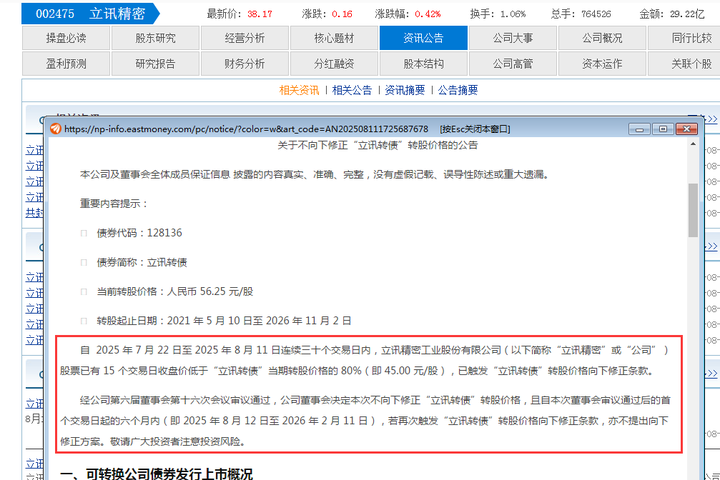
Task: Open the 同行比较 tab
Action: click(x=684, y=38)
